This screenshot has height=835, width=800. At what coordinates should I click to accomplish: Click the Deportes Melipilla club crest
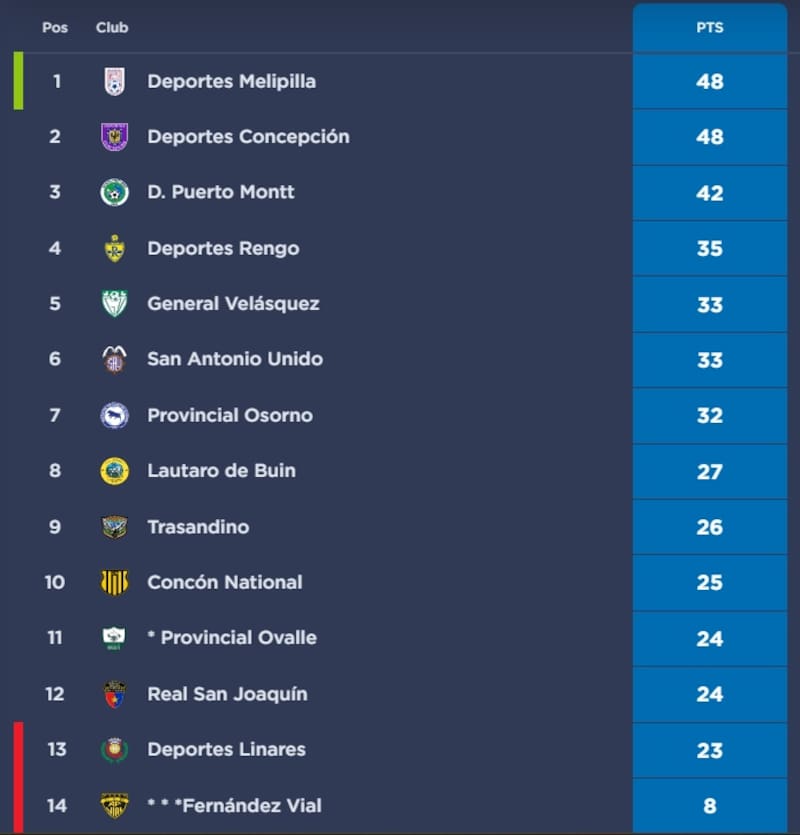115,82
